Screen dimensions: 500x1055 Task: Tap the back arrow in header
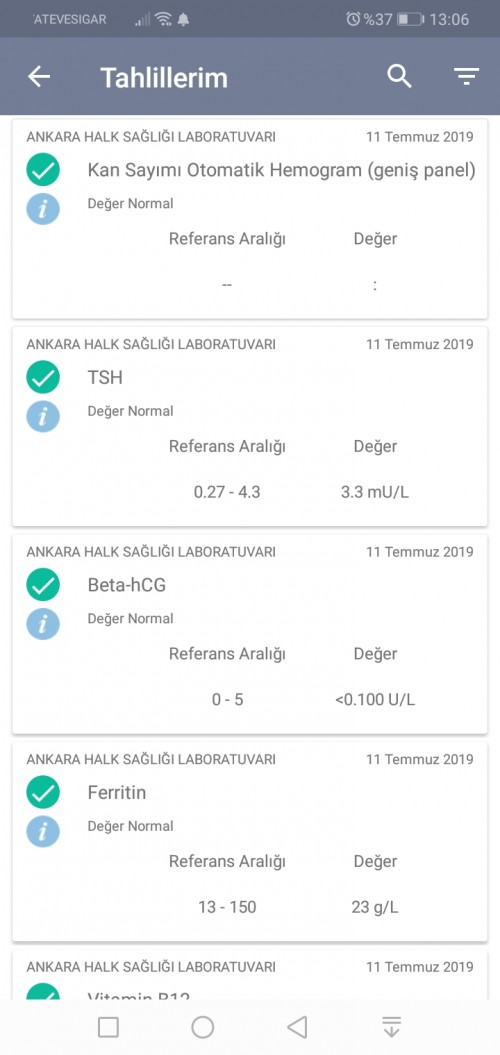pyautogui.click(x=38, y=77)
